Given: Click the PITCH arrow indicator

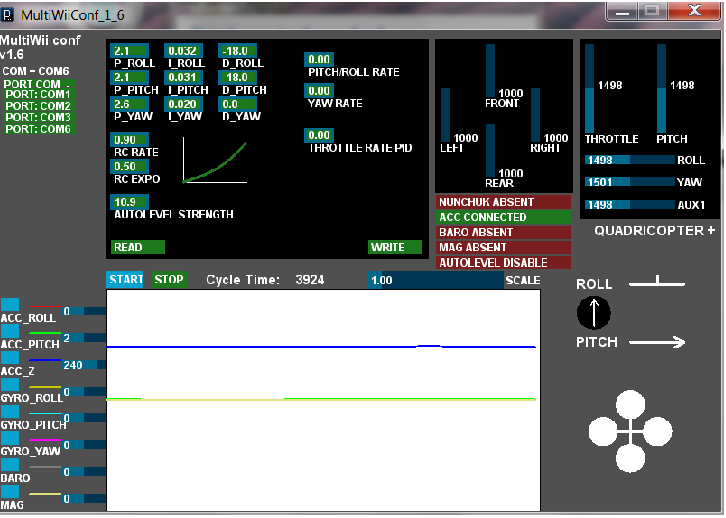Looking at the screenshot, I should (x=657, y=342).
